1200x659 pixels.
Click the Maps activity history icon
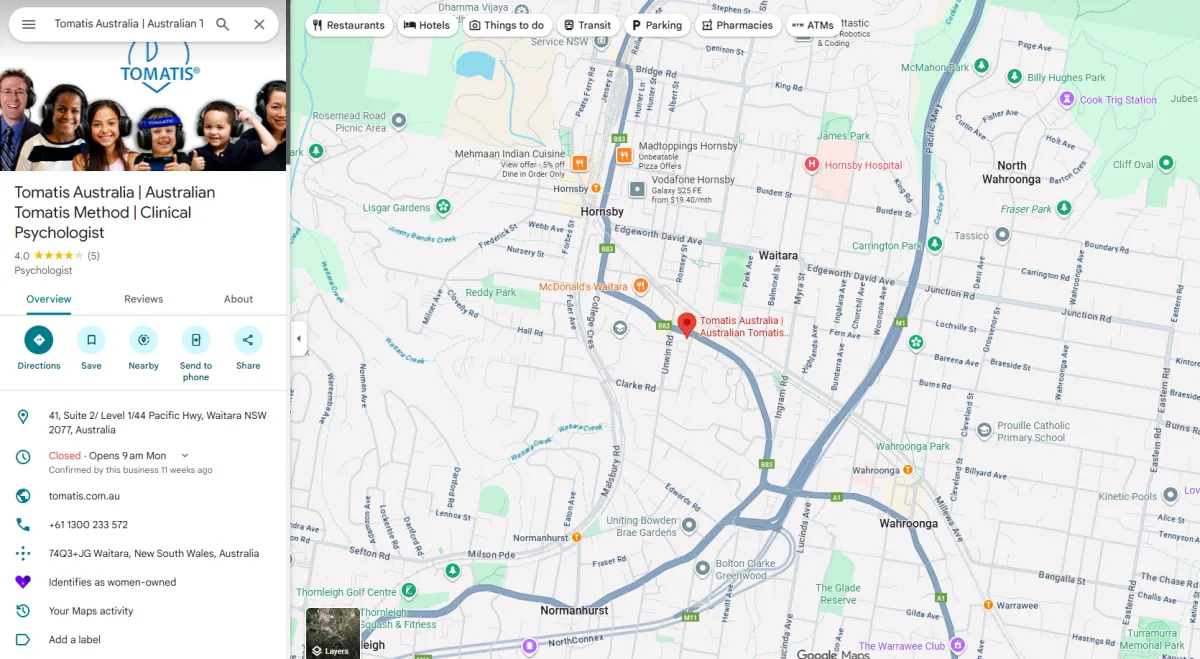(x=23, y=611)
